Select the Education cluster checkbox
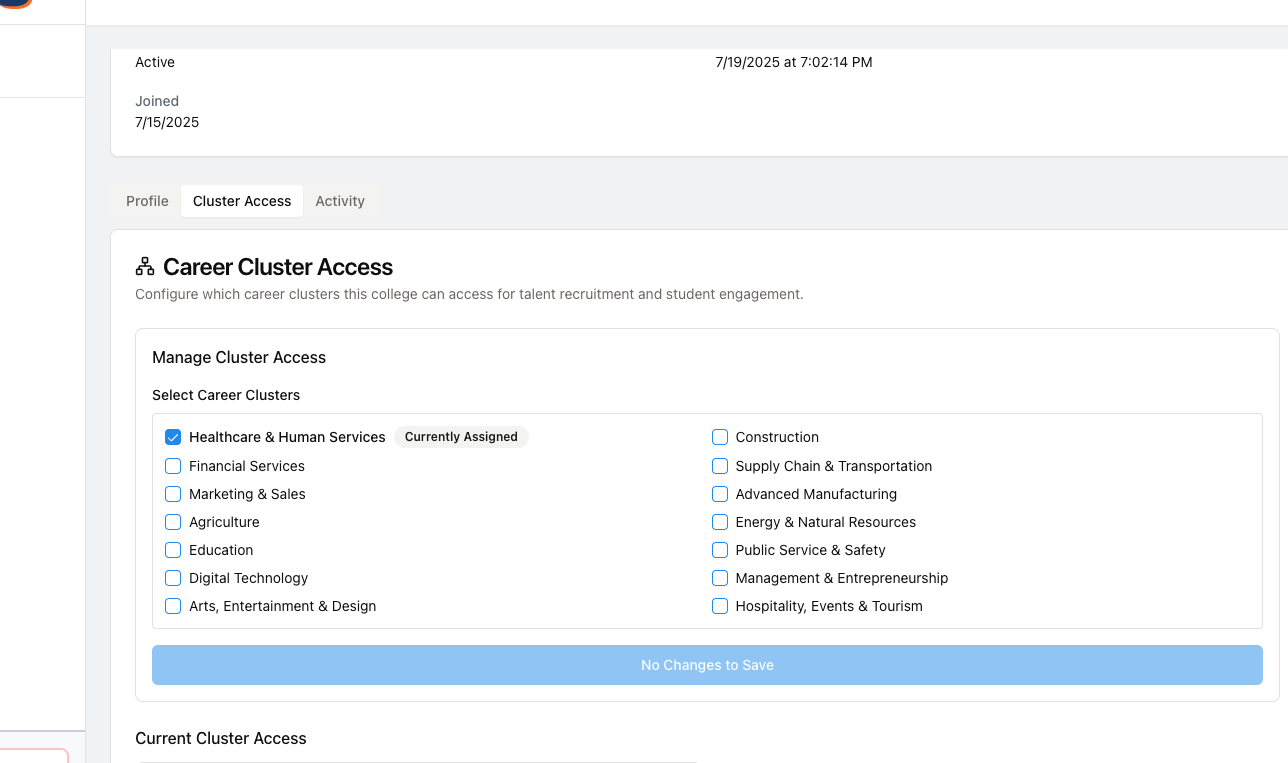The width and height of the screenshot is (1288, 763). [x=173, y=550]
